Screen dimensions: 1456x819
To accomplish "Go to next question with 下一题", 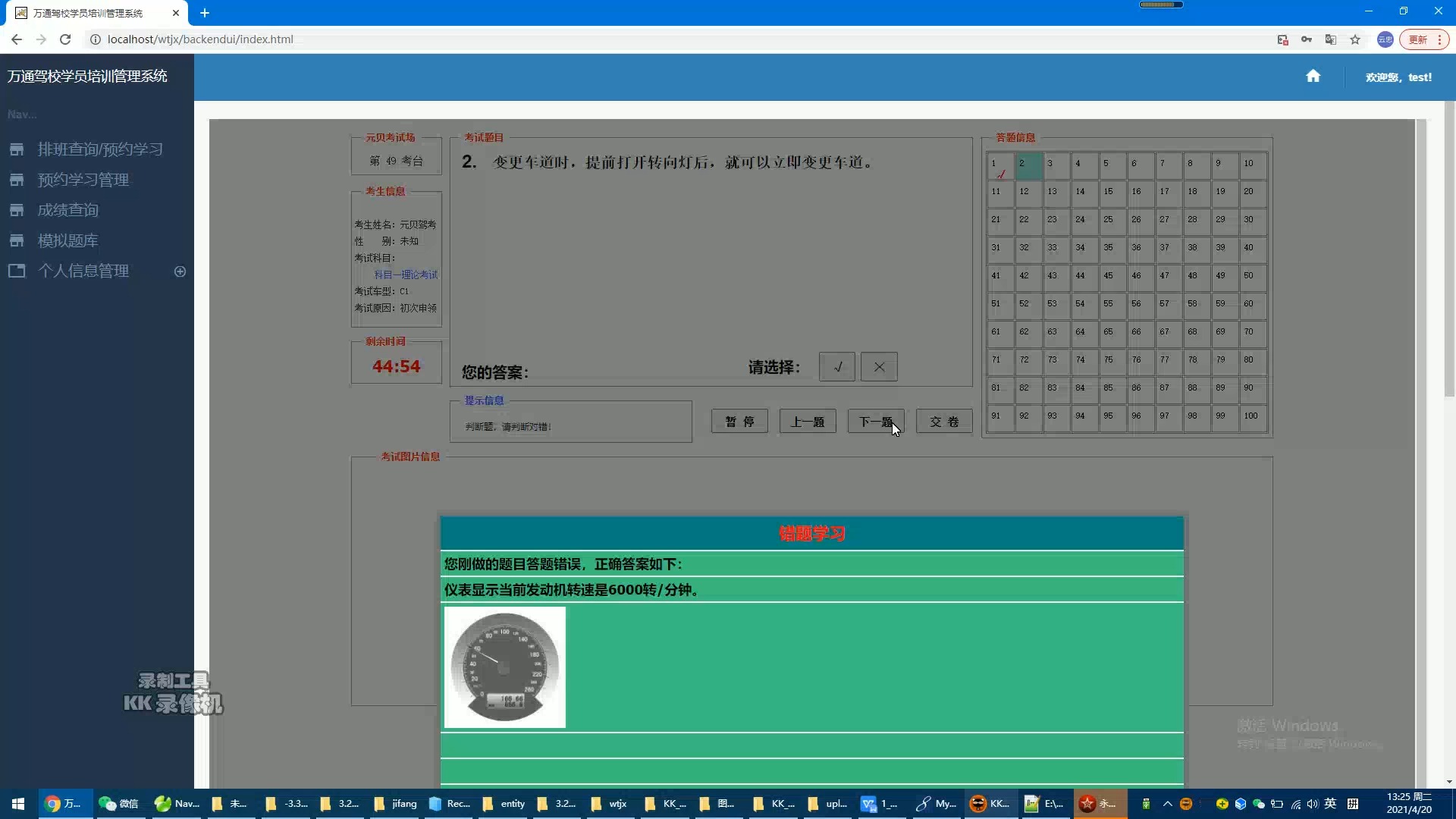I will [876, 422].
